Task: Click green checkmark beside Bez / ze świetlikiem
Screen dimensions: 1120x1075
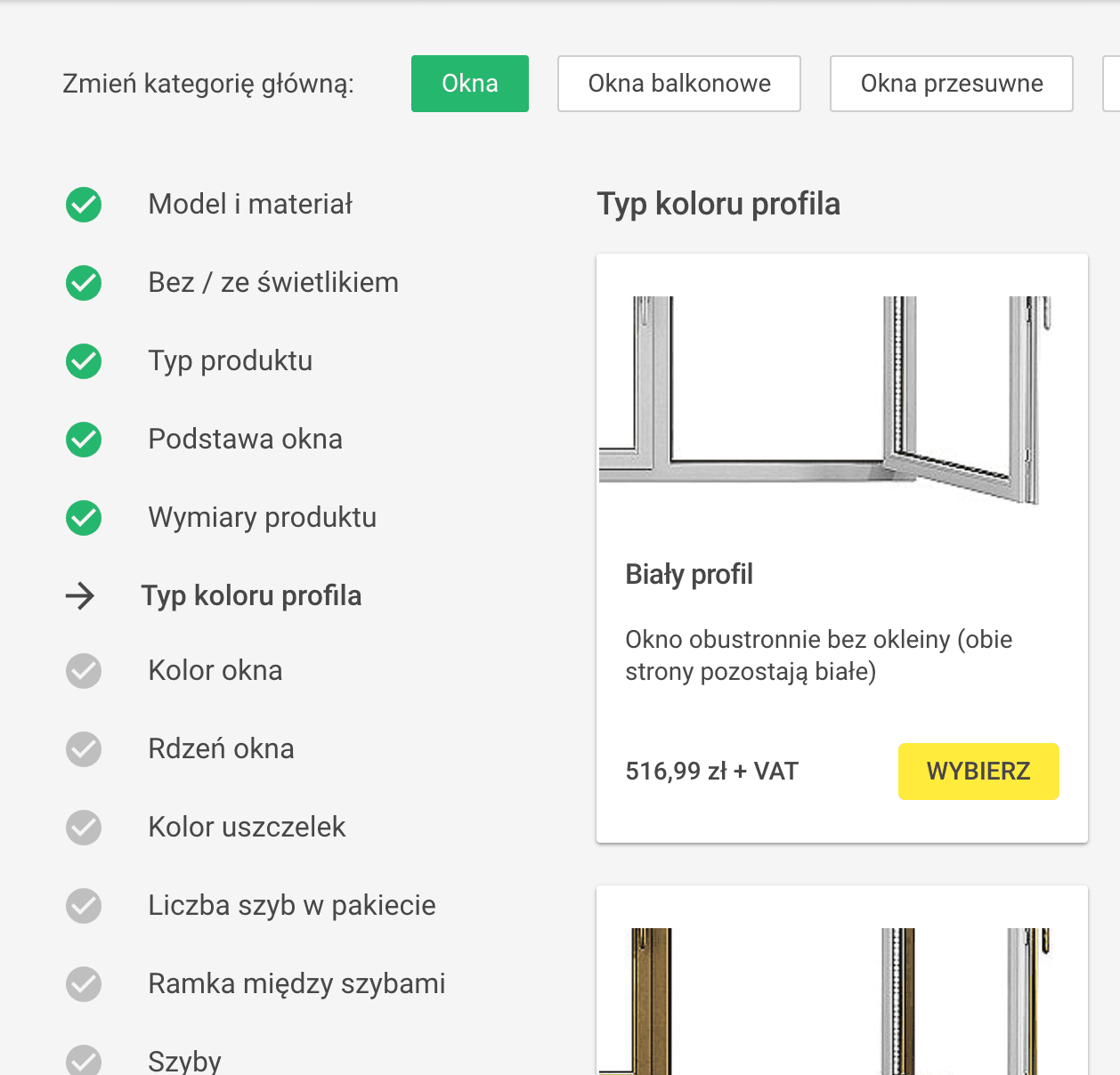Action: (84, 283)
